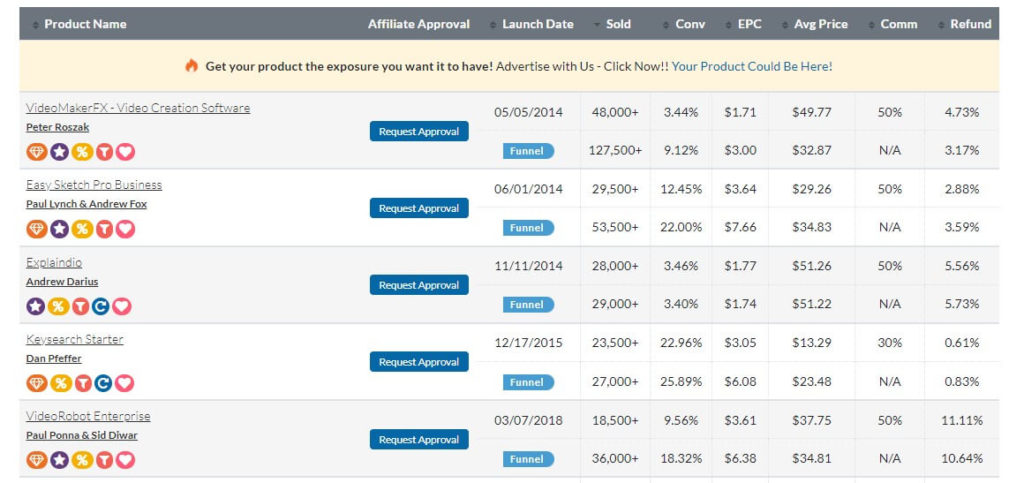Click the flame icon in the advertise banner
Image resolution: width=1024 pixels, height=483 pixels.
coord(191,65)
